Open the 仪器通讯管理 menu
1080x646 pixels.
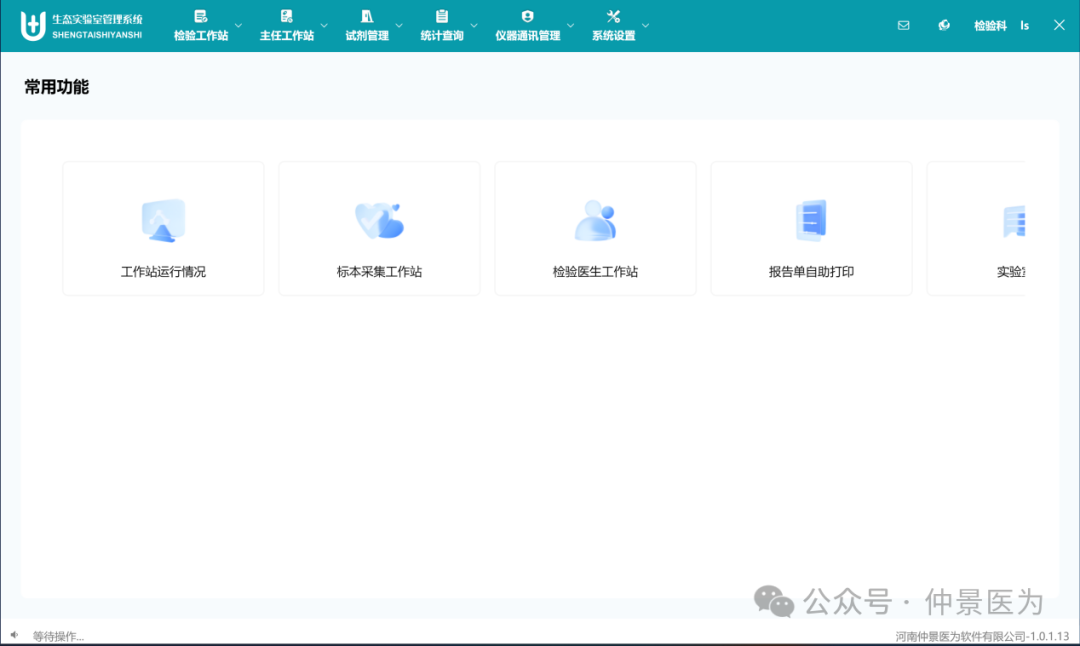tap(527, 26)
